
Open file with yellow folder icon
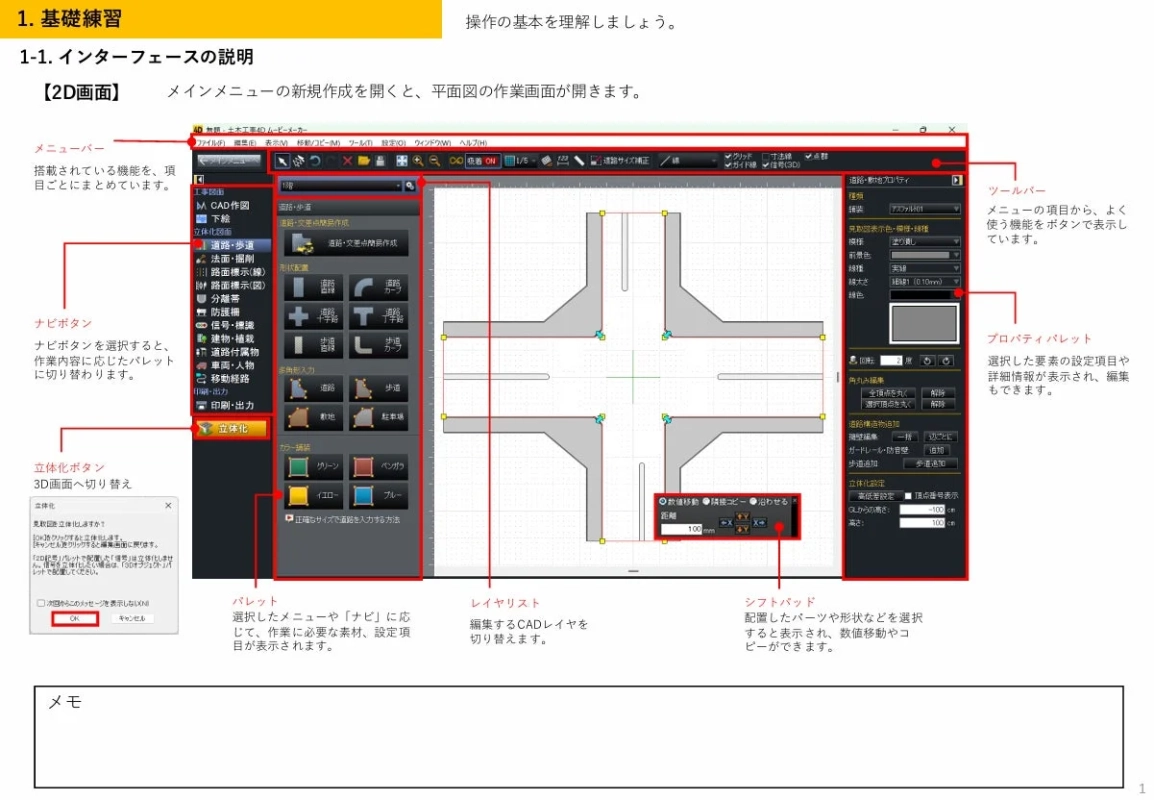[x=364, y=160]
